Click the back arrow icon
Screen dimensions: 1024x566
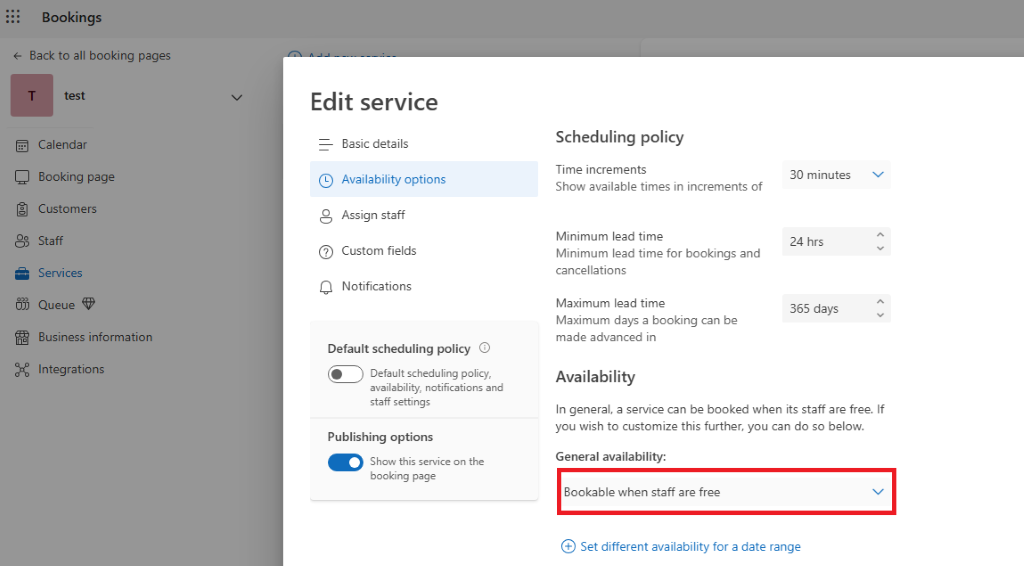click(18, 56)
